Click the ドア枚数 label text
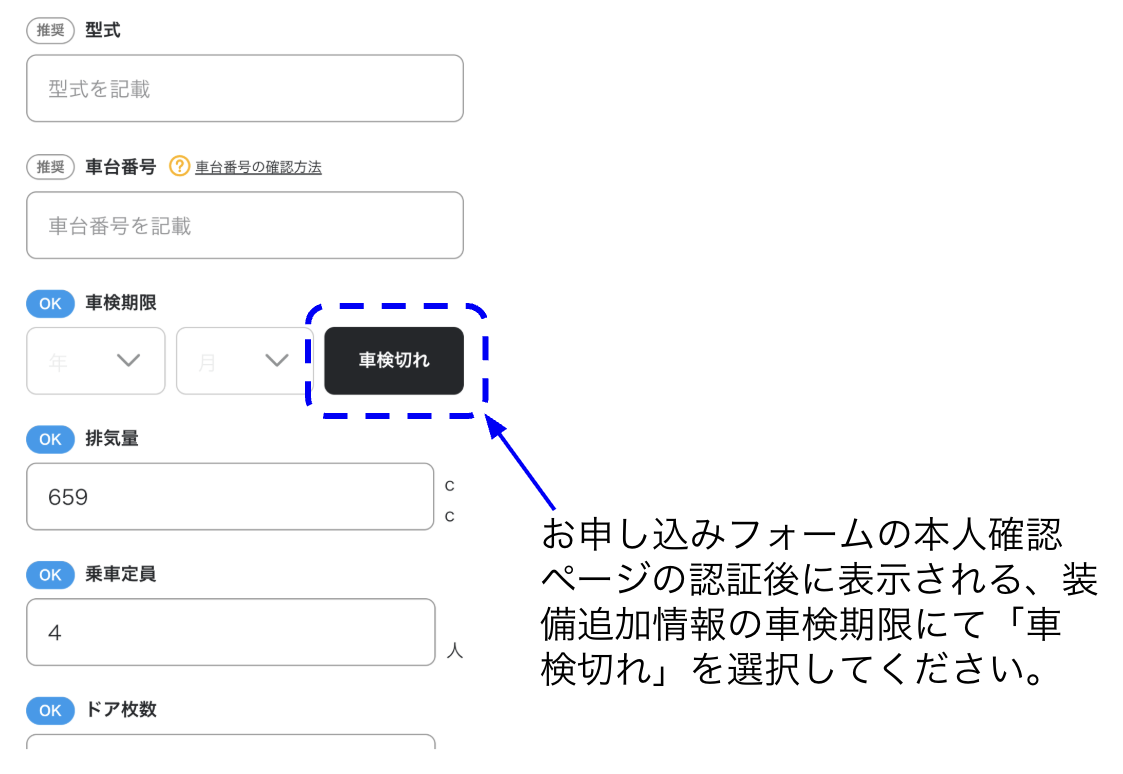 click(120, 710)
